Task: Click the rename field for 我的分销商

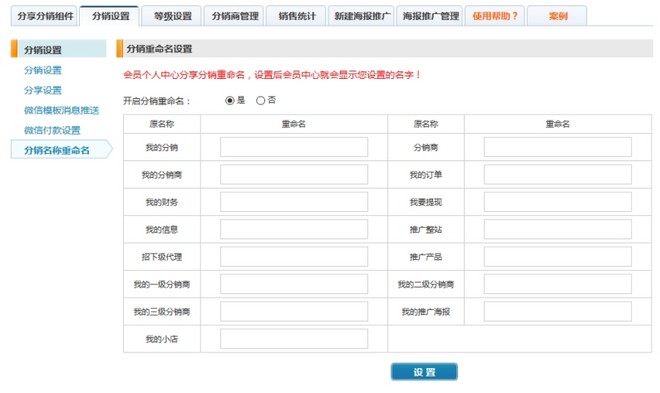Action: pyautogui.click(x=294, y=174)
